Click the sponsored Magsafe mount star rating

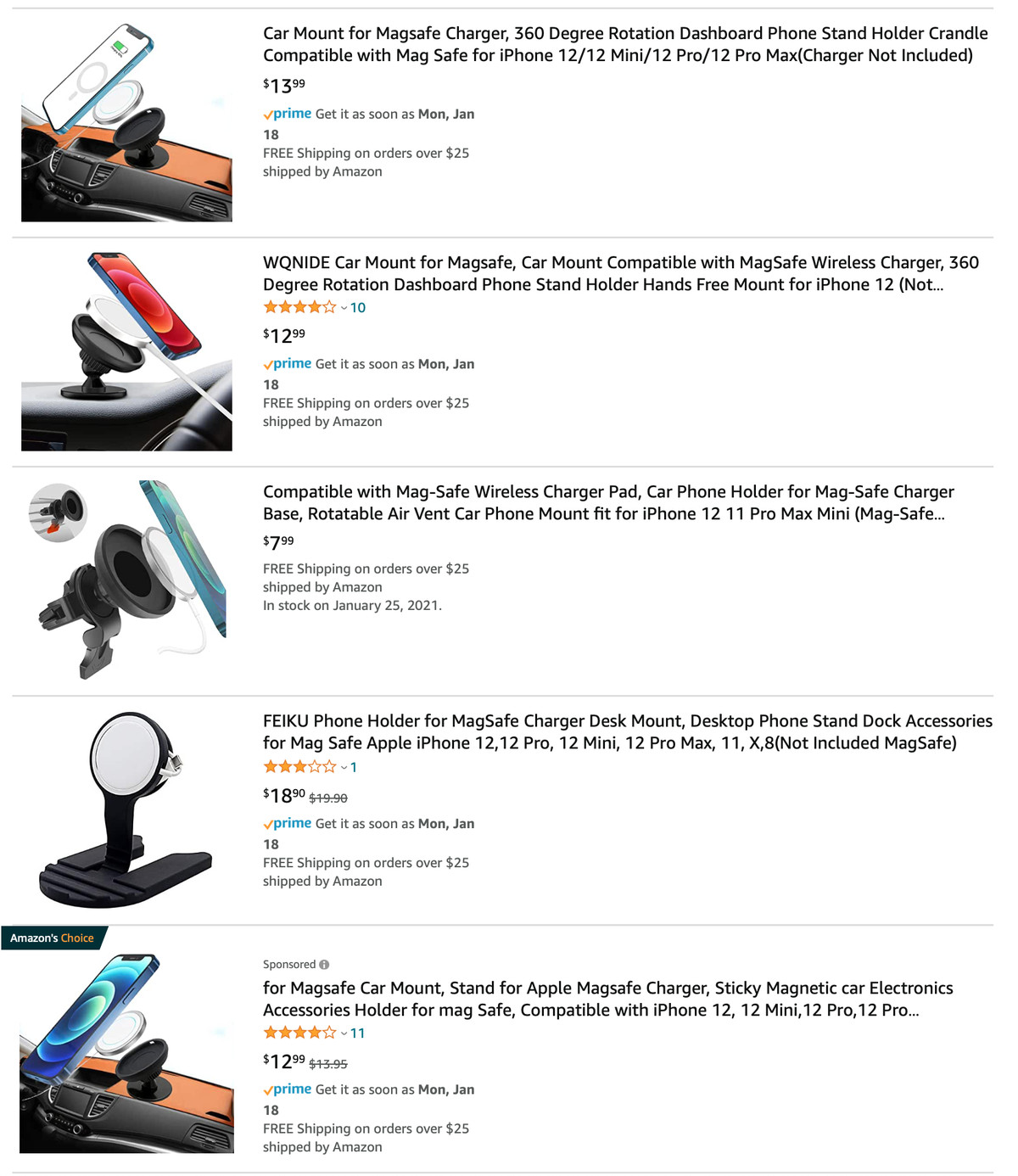pyautogui.click(x=299, y=1033)
